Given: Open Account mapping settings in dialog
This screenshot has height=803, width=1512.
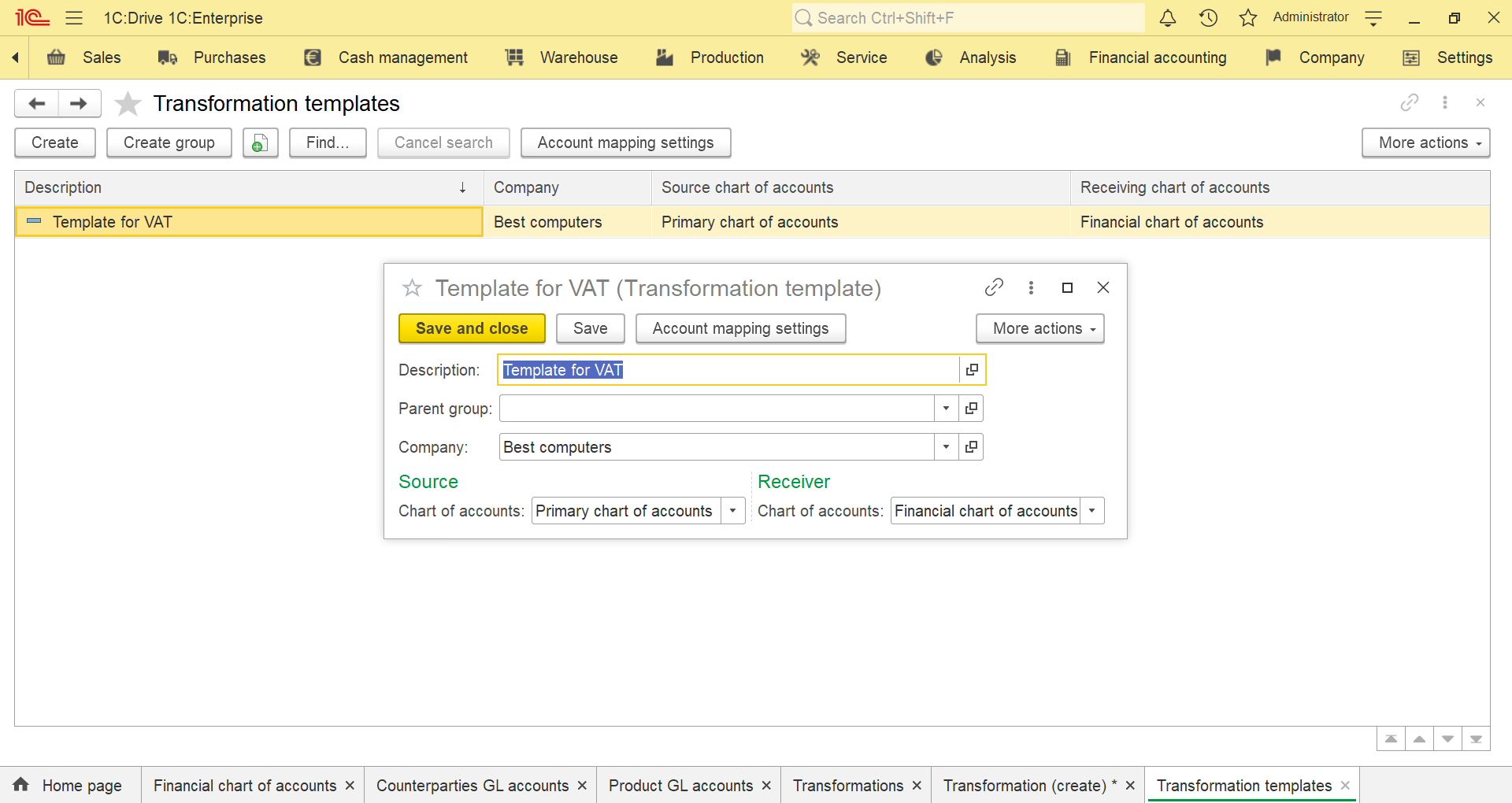Looking at the screenshot, I should (740, 328).
